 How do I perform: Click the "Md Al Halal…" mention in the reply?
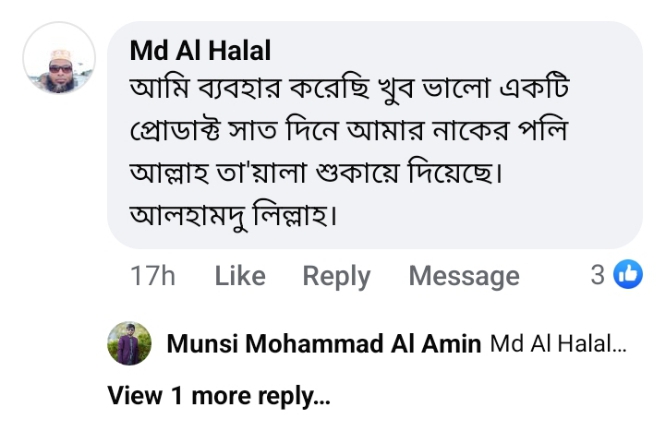tap(558, 345)
